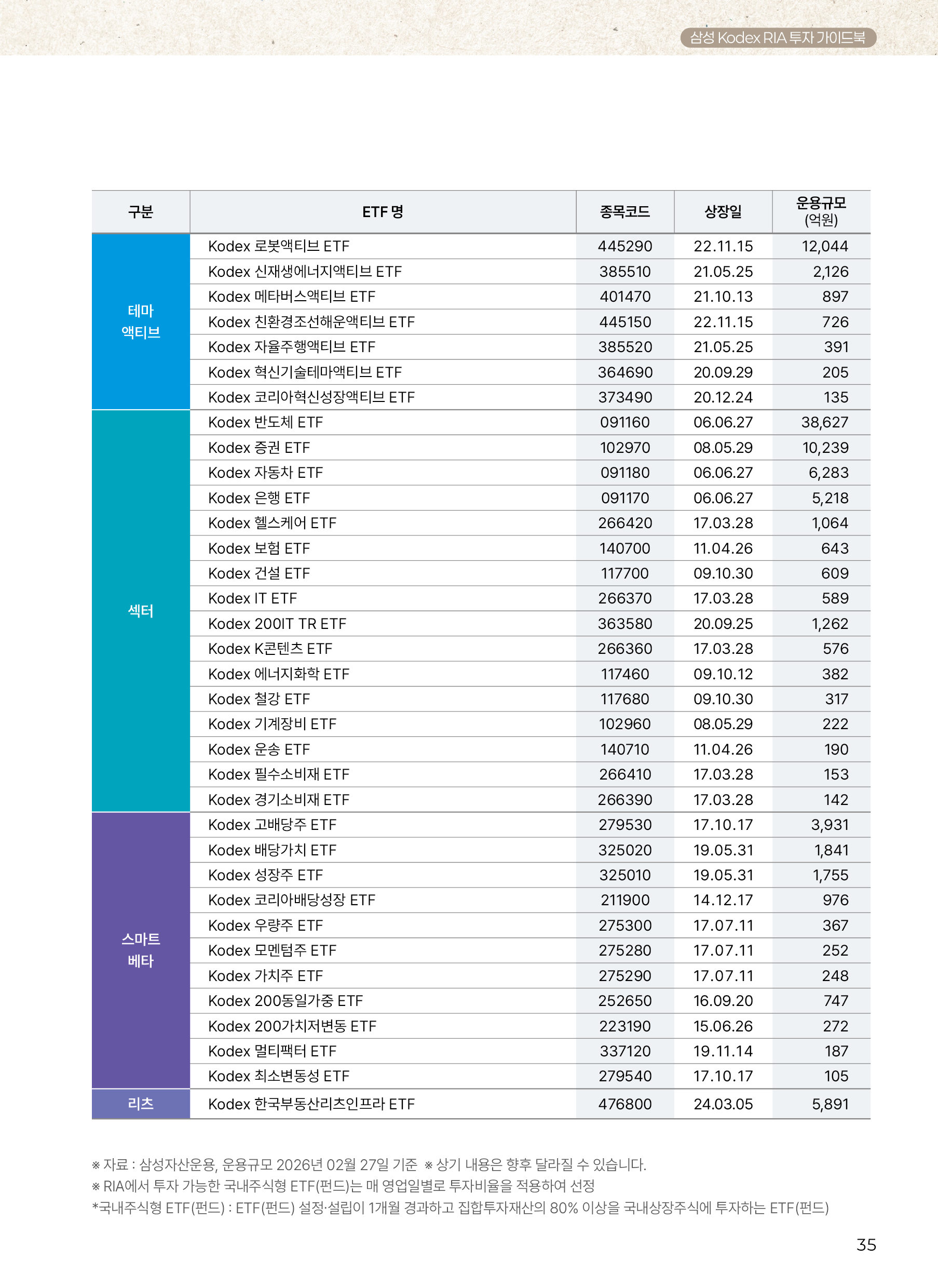
Task: Click 'Kodex 200동일가중 ETF' name
Action: coord(286,1001)
